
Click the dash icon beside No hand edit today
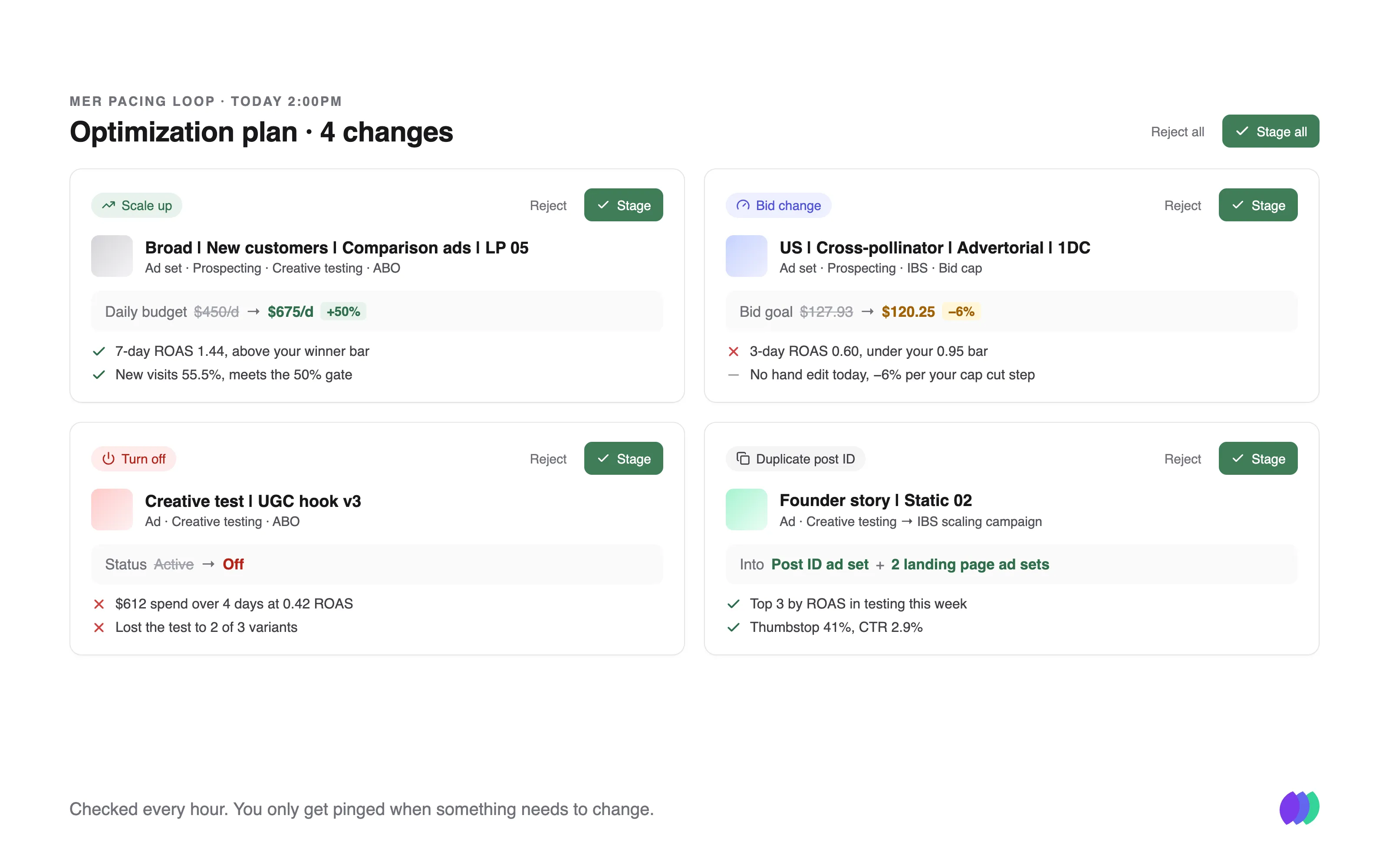[x=733, y=375]
